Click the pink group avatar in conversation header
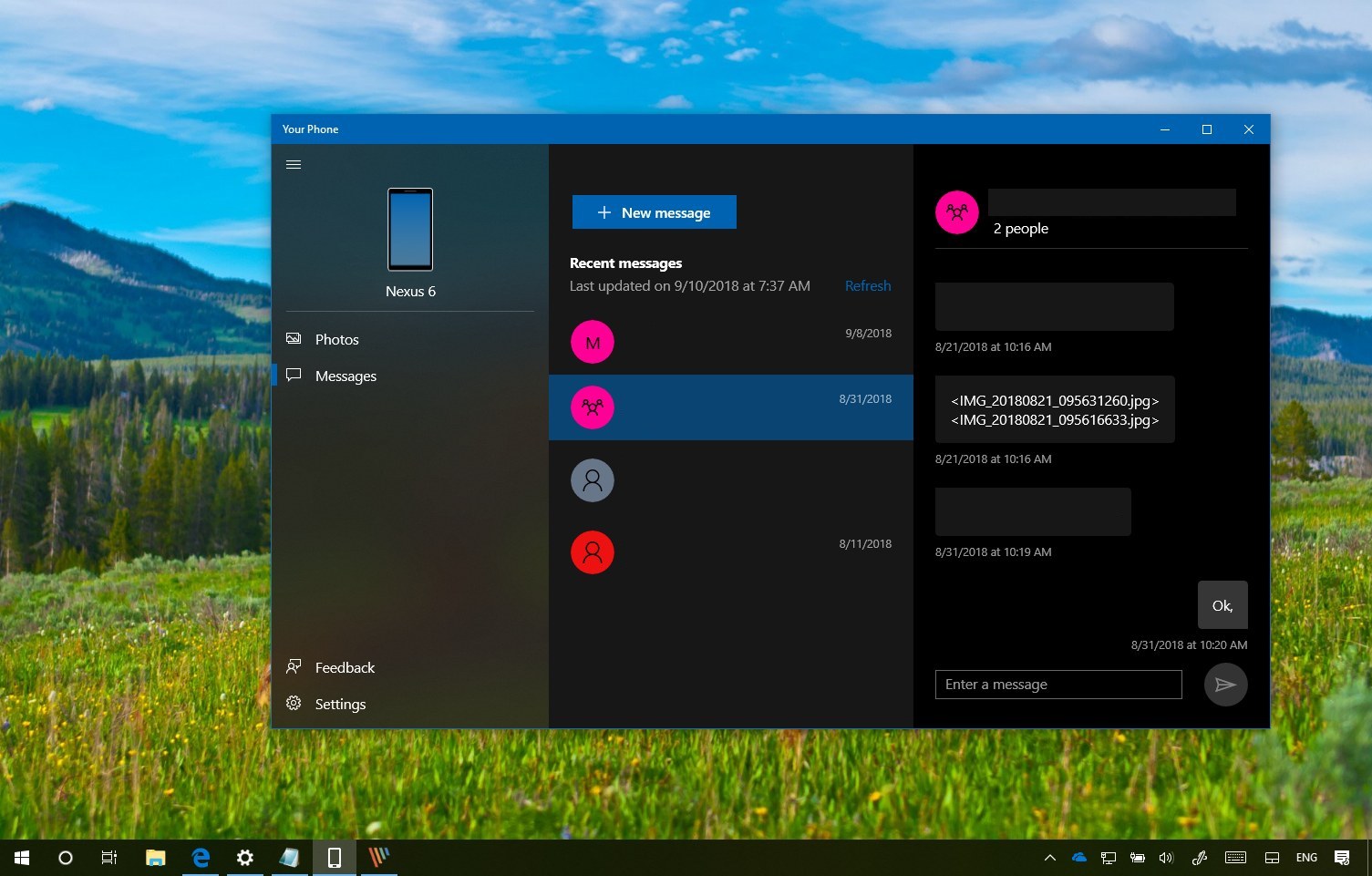 956,211
